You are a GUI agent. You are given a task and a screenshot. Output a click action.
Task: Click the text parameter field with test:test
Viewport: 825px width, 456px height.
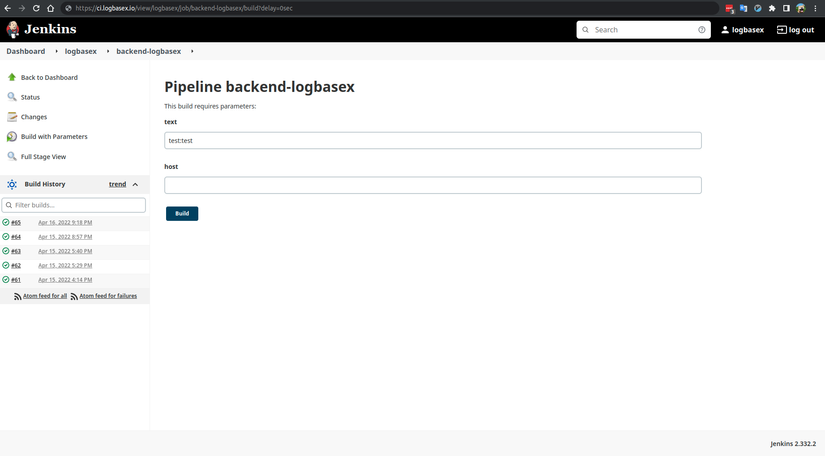(432, 140)
